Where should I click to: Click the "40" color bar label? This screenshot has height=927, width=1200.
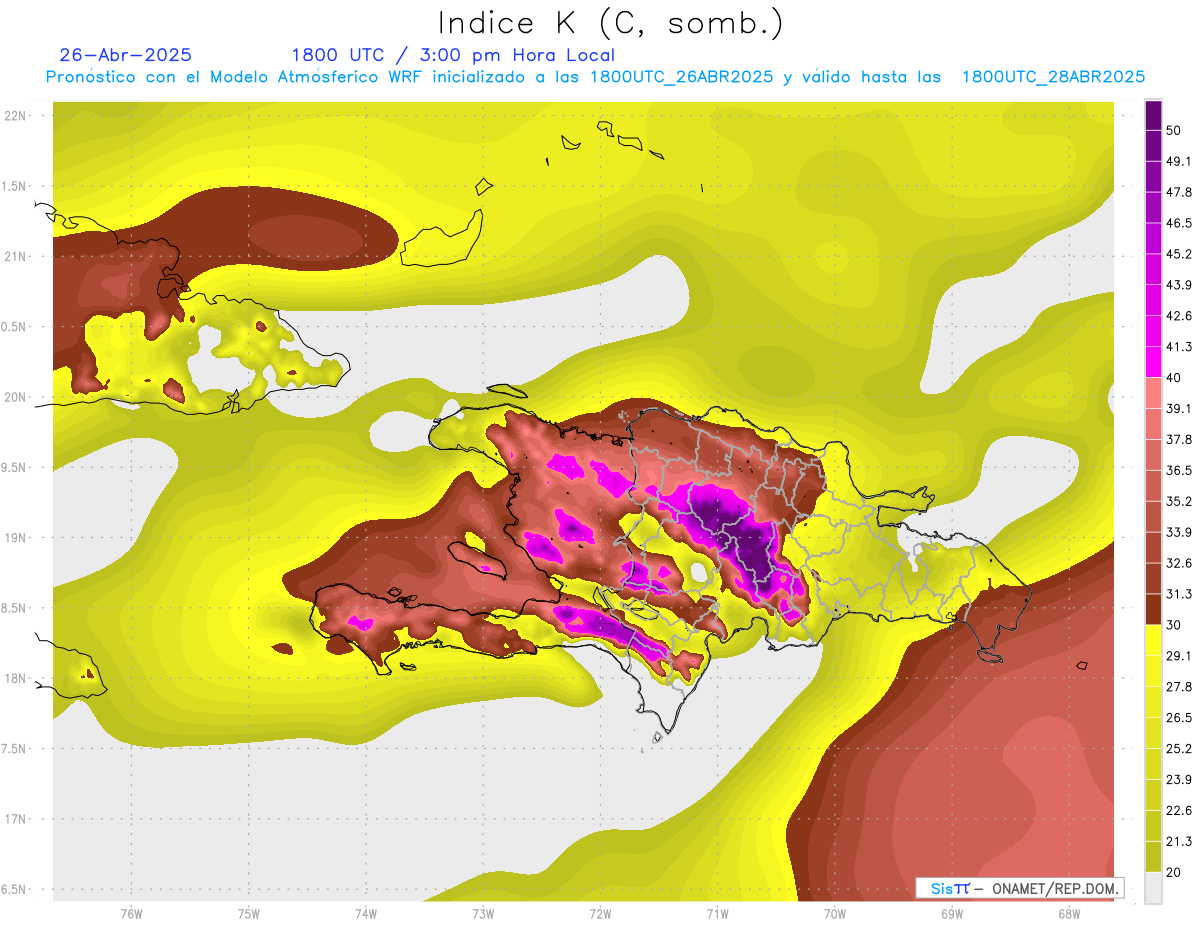(1174, 378)
